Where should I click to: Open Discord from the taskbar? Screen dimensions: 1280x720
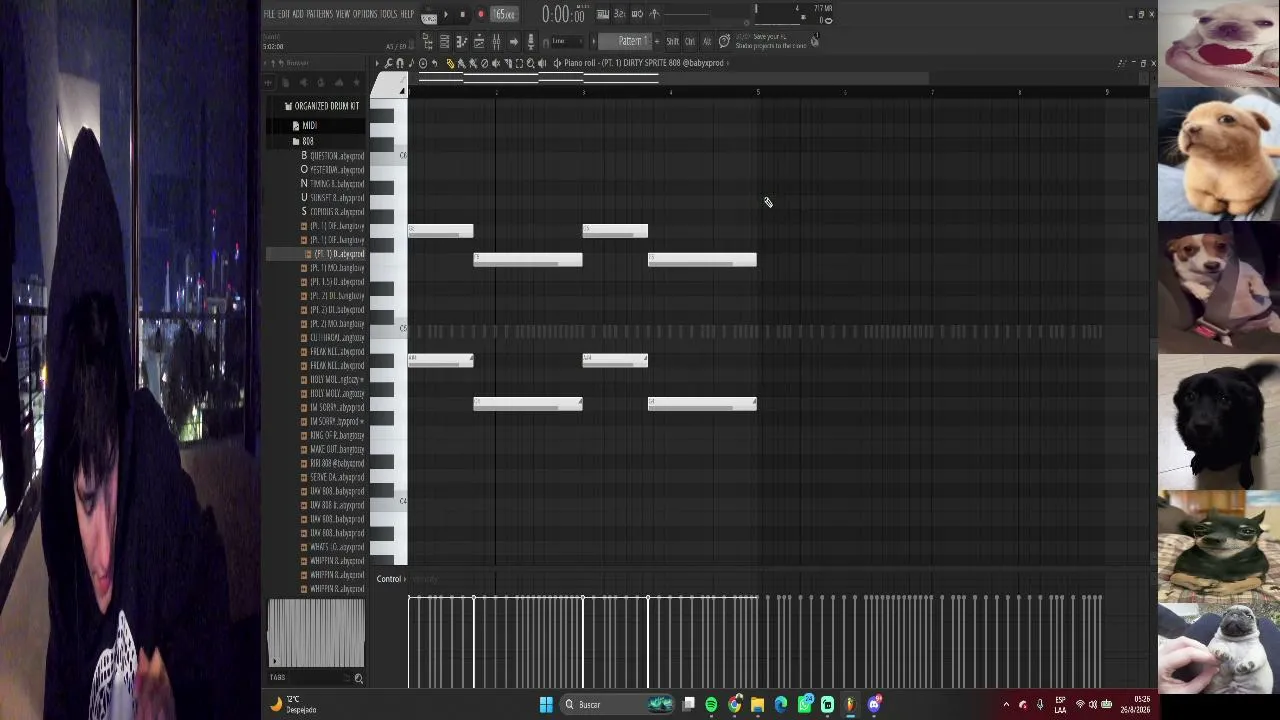pos(874,705)
